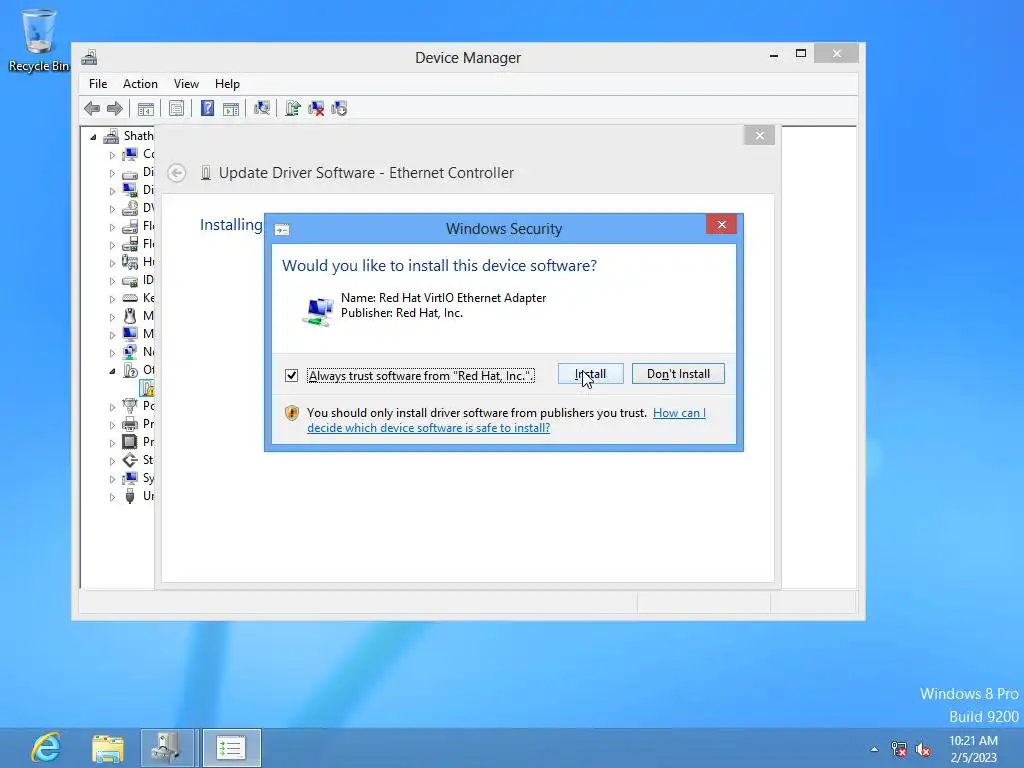Toggle the Show/Hide Action Pane toolbar icon
This screenshot has width=1024, height=768.
coord(231,108)
